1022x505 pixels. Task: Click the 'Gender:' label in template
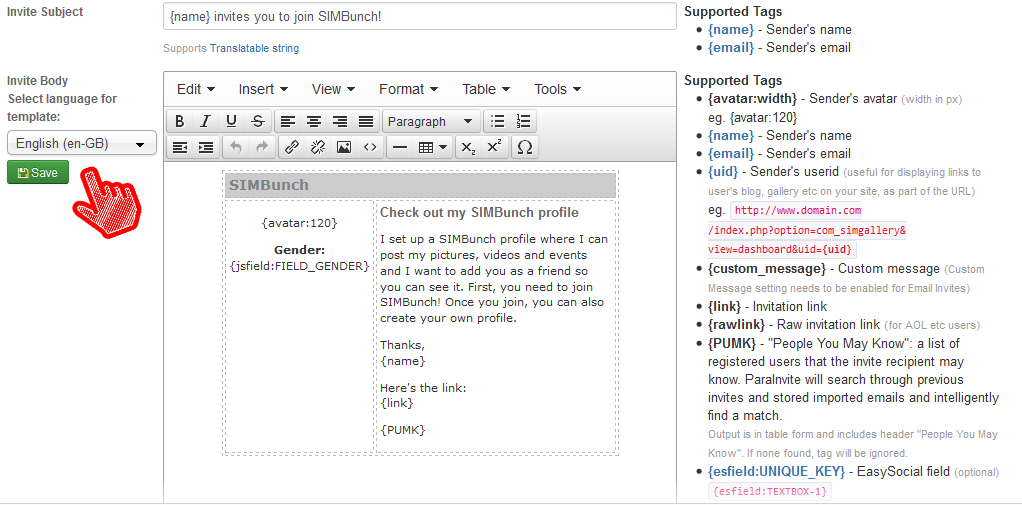299,250
